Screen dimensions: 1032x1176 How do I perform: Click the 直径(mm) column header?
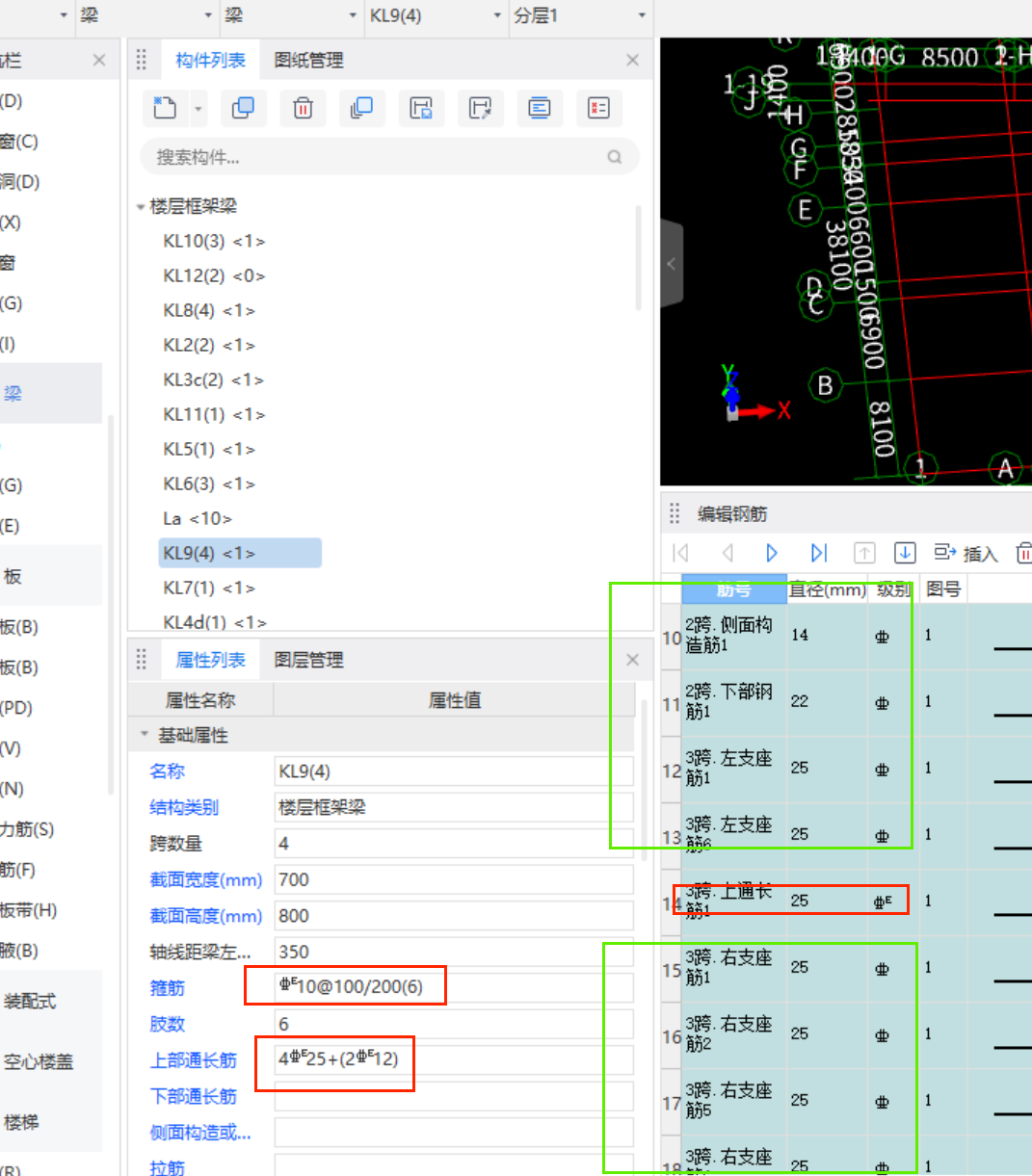827,589
